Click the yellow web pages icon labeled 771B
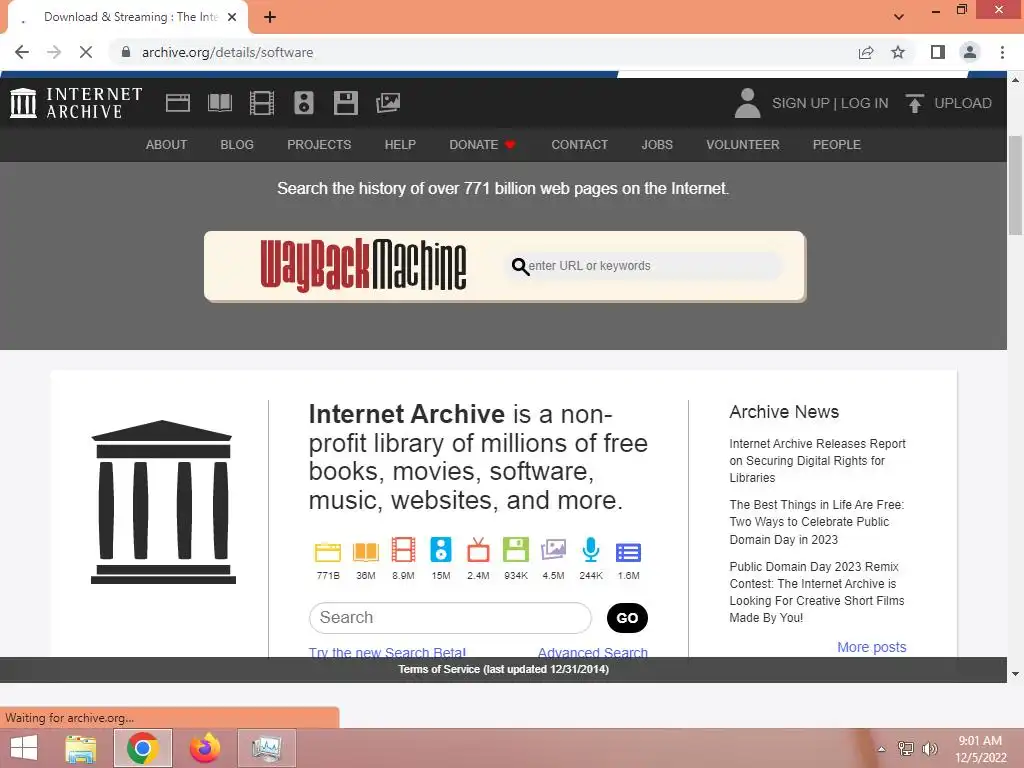1024x768 pixels. [328, 552]
